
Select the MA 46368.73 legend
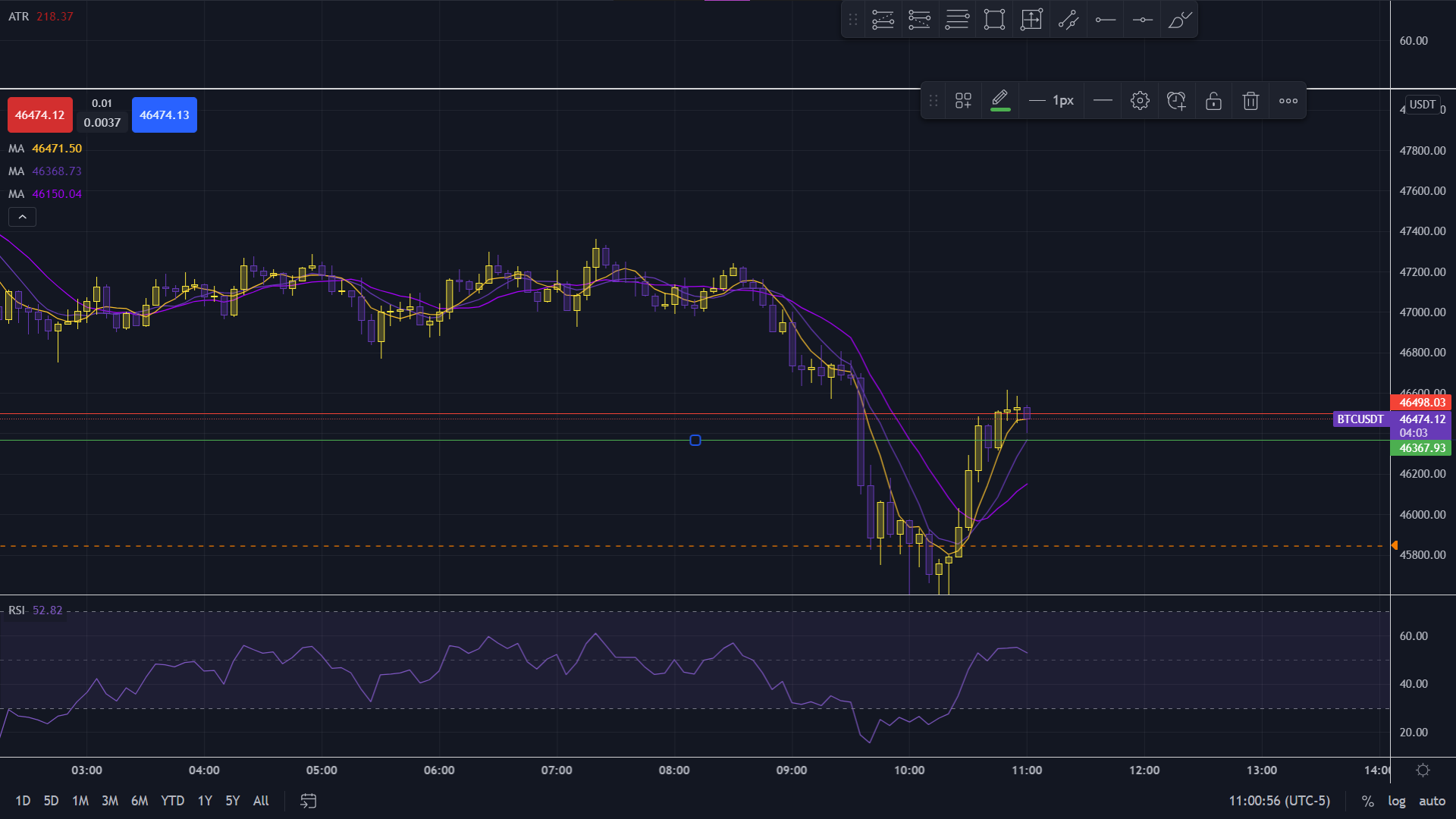tap(45, 171)
